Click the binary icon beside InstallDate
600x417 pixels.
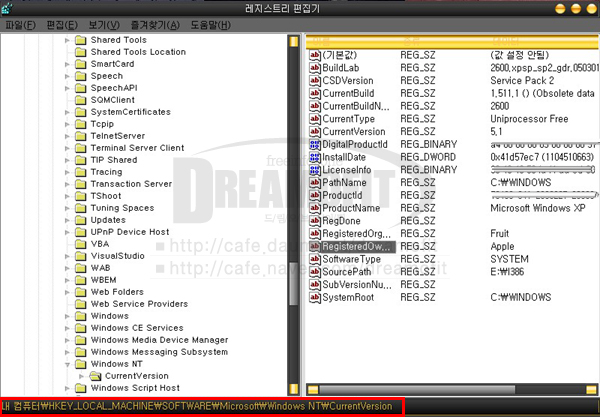tap(315, 157)
